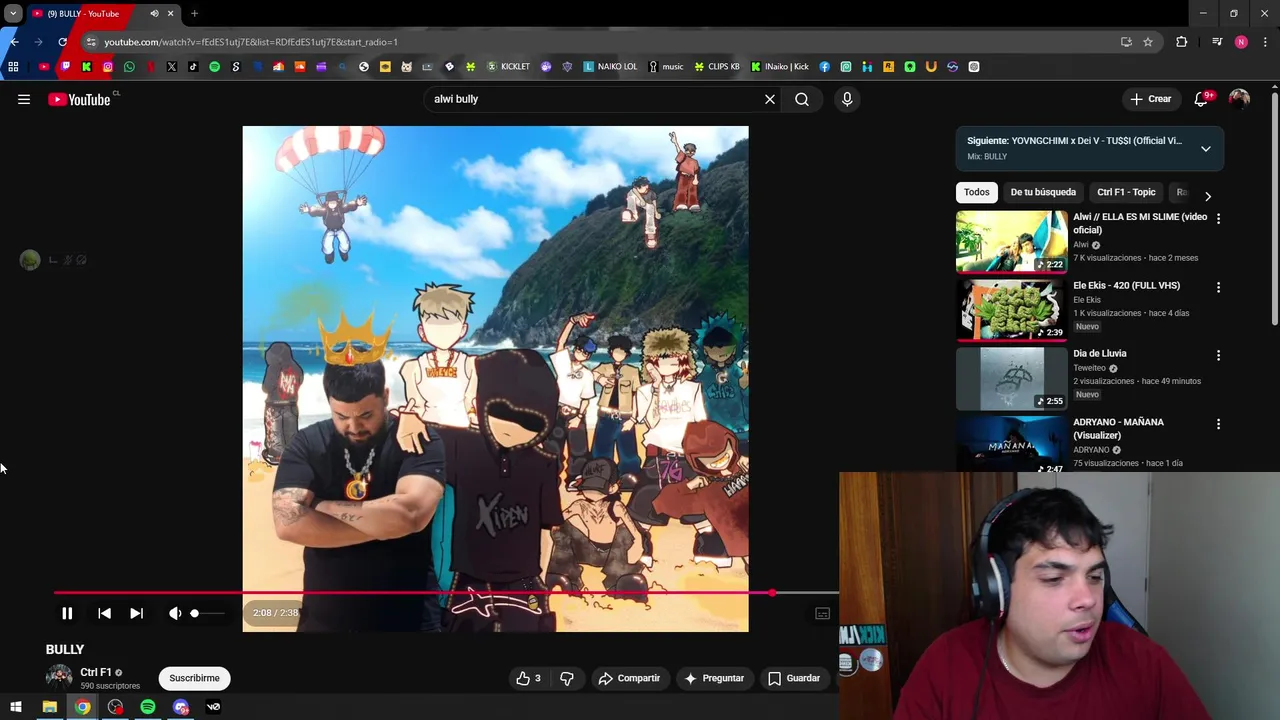Open the Ctrl F1 channel avatar

[x=59, y=678]
